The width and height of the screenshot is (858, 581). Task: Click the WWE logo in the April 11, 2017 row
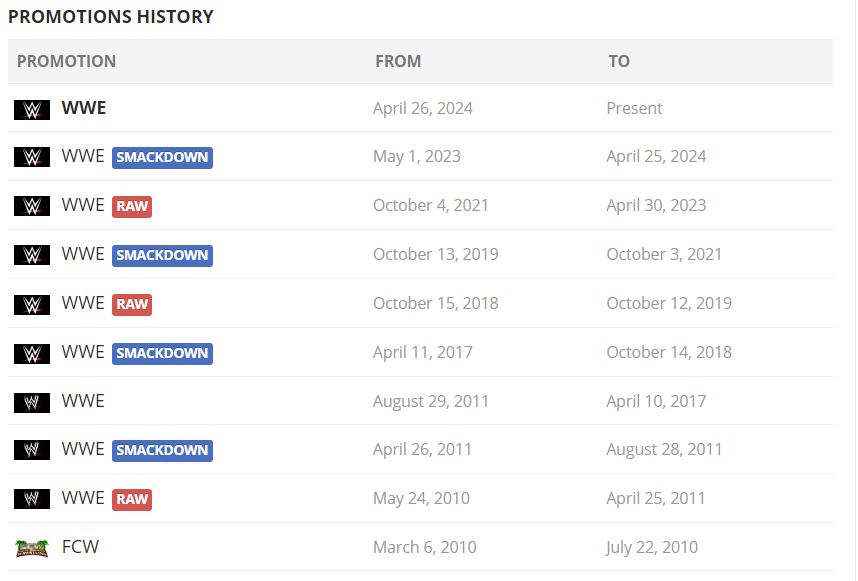pos(32,353)
